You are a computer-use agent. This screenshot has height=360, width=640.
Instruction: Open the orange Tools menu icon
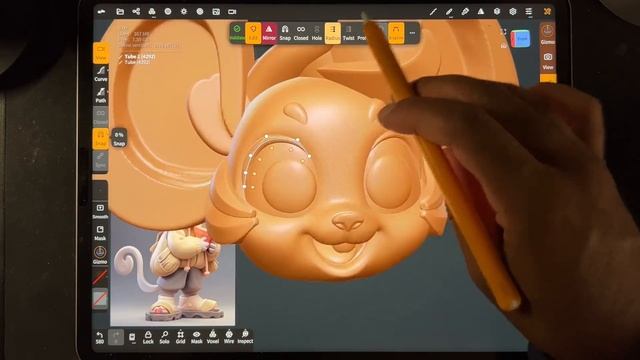click(x=547, y=12)
